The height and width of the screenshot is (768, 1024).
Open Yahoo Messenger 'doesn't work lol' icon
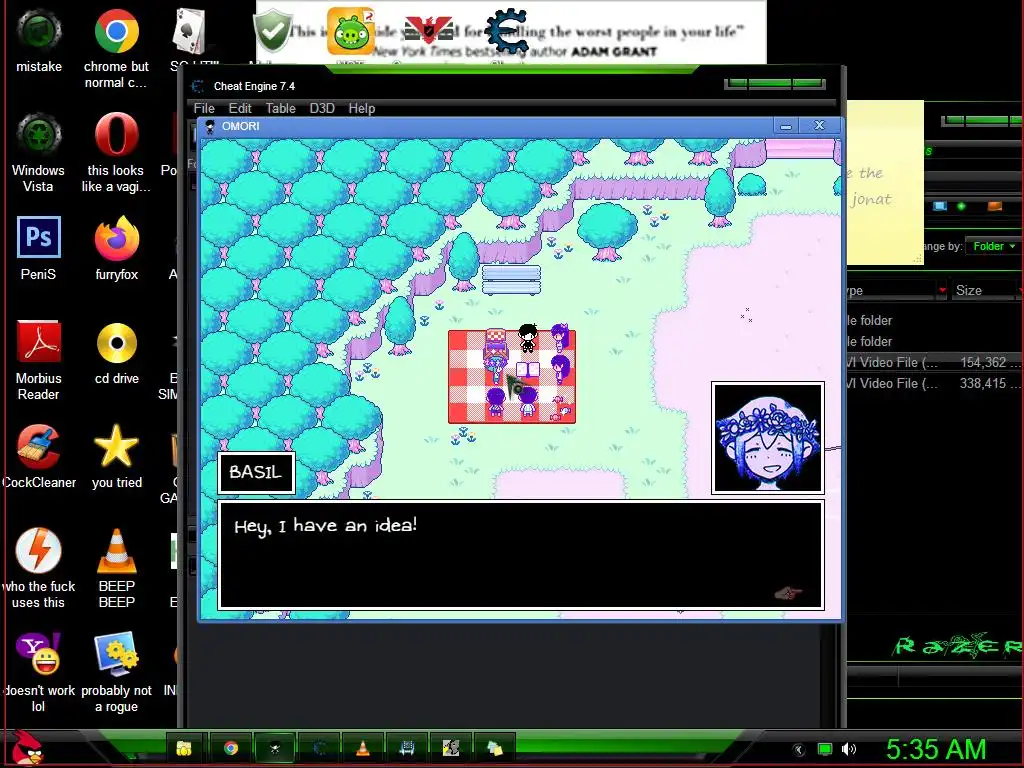(x=39, y=673)
